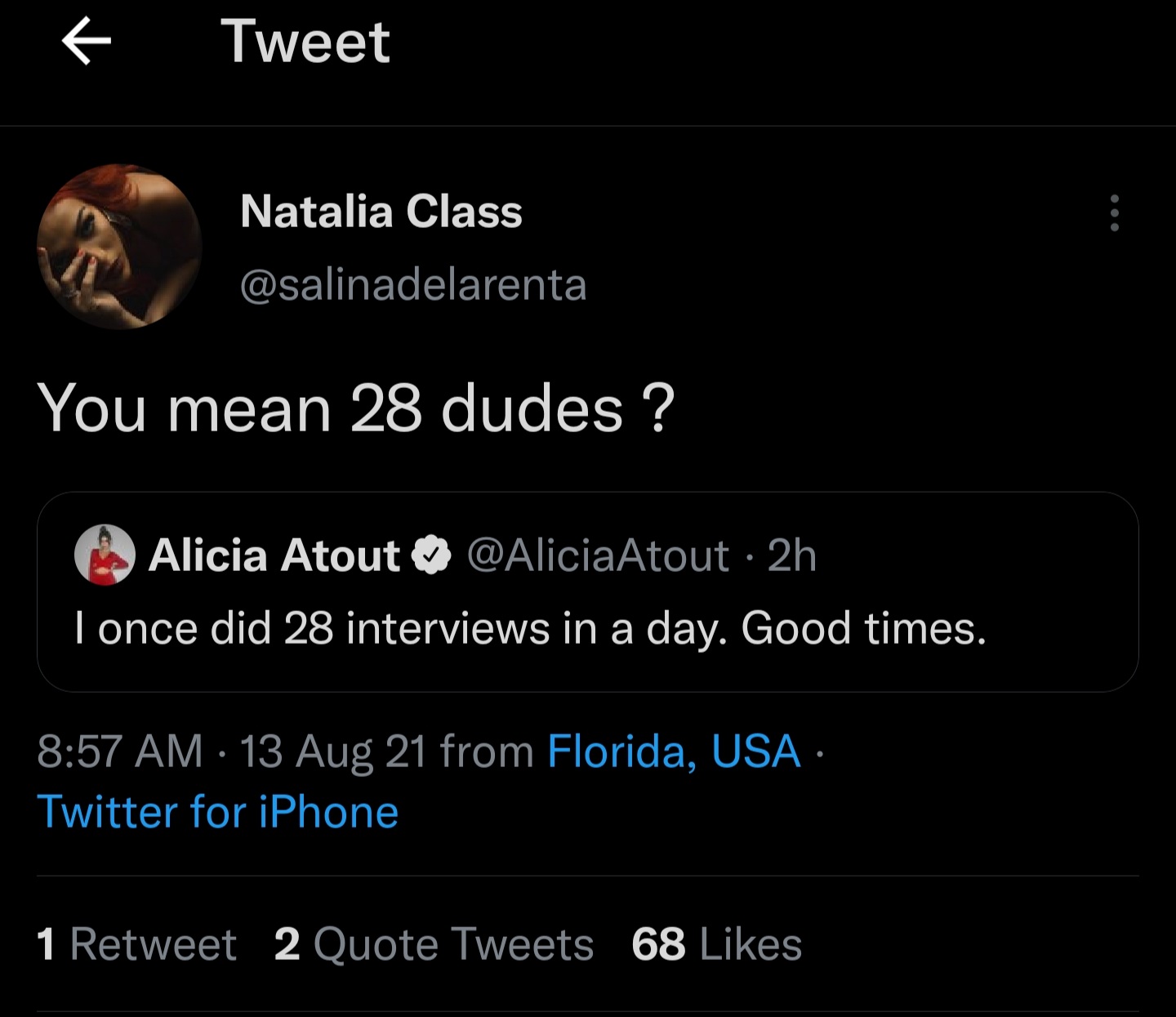Open the tweet's three-dot options menu
The width and height of the screenshot is (1176, 1017).
(x=1114, y=213)
